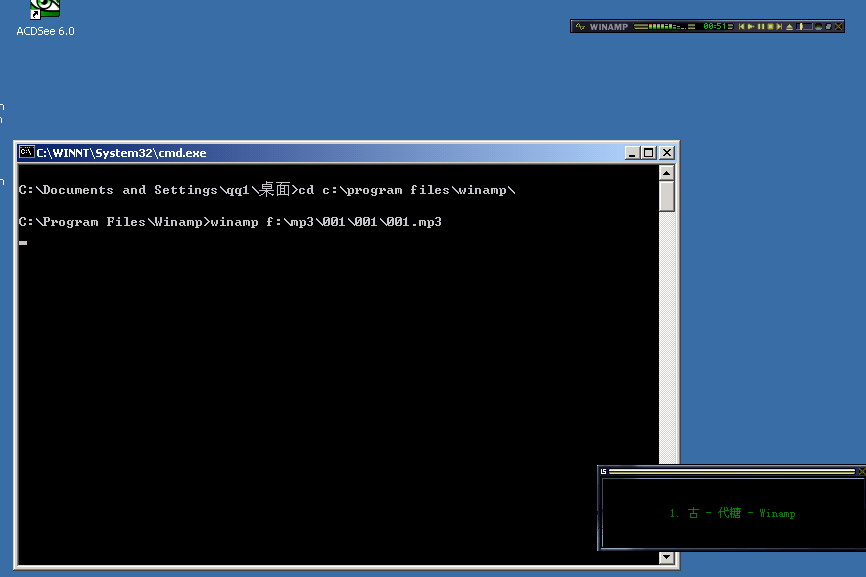
Task: Click the cmd.exe title bar
Action: tap(346, 153)
